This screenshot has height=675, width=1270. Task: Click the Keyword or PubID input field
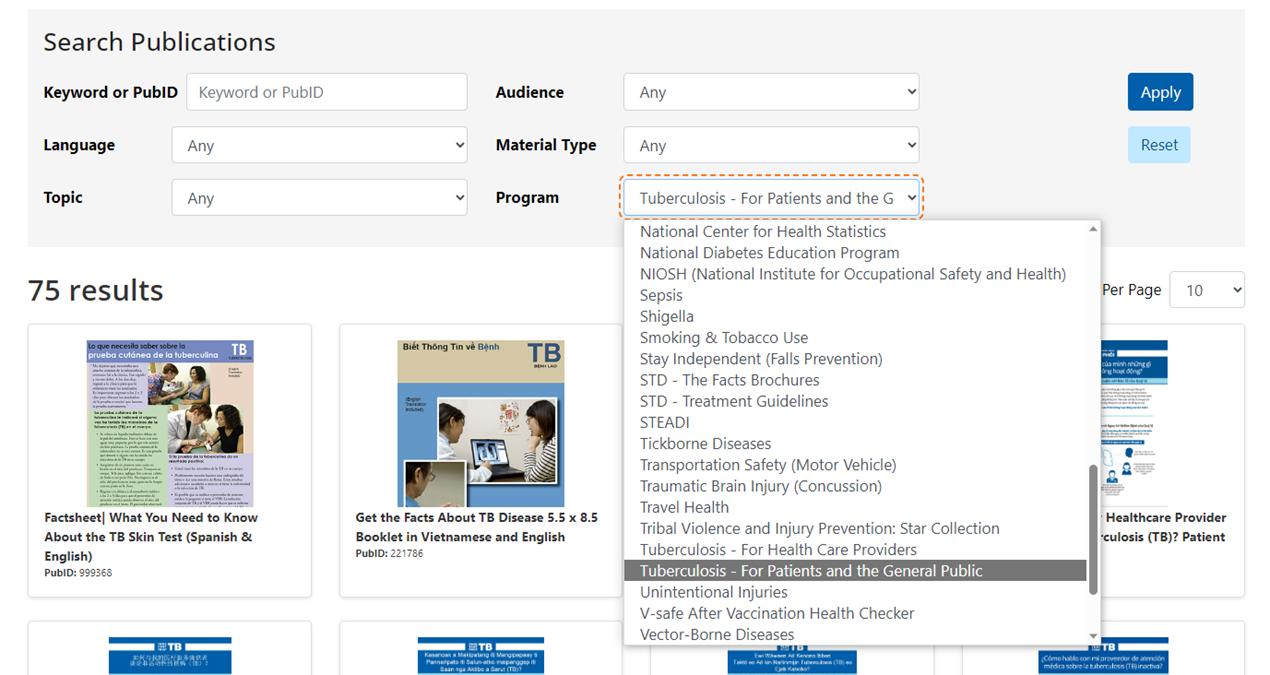tap(326, 92)
